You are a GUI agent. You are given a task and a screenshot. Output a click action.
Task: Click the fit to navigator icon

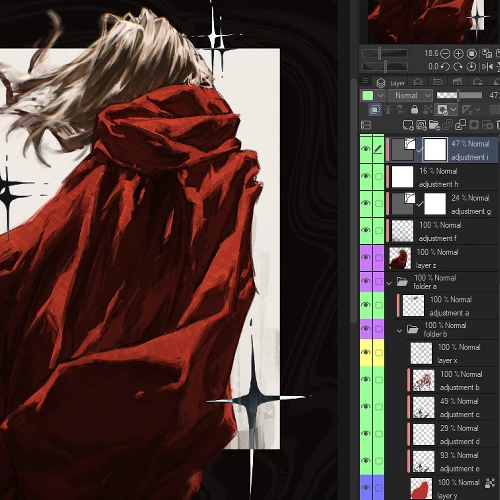click(x=487, y=53)
